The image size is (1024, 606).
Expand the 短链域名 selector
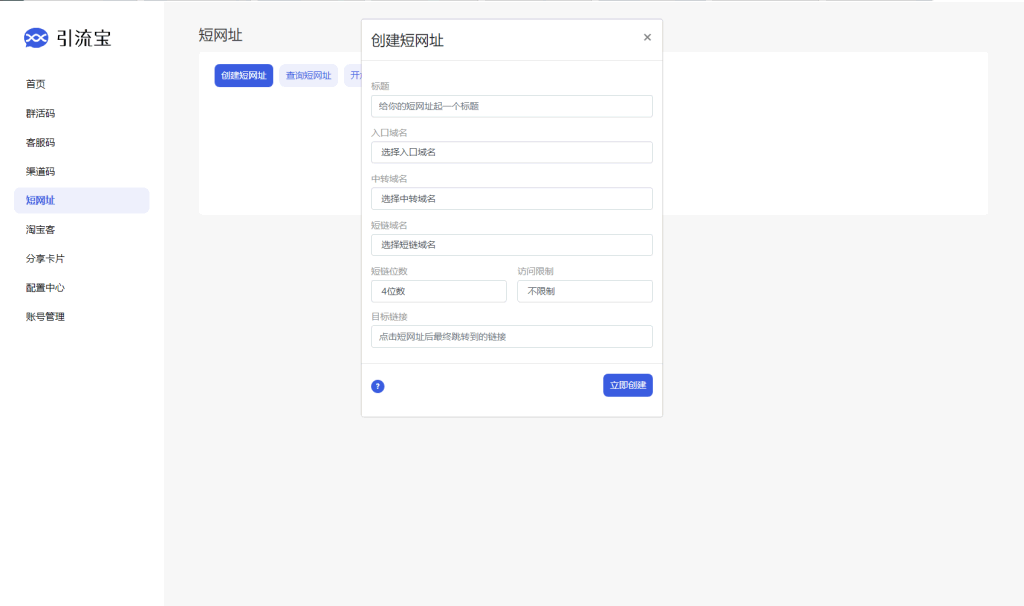pos(511,245)
